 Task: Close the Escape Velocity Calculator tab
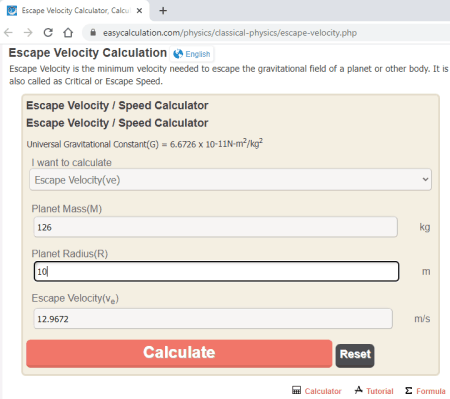[x=139, y=11]
